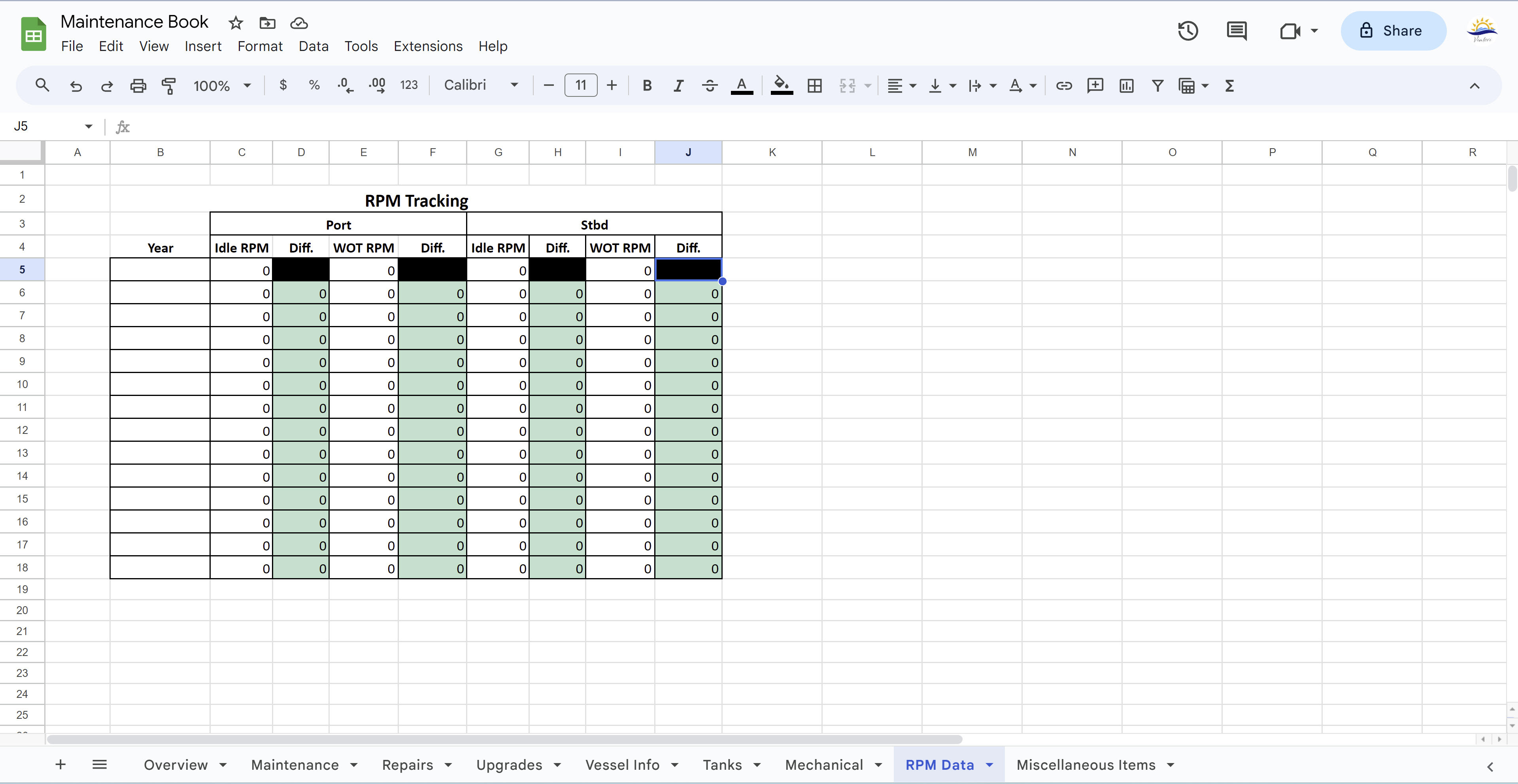Select the RPM Tracking title cell

(416, 200)
